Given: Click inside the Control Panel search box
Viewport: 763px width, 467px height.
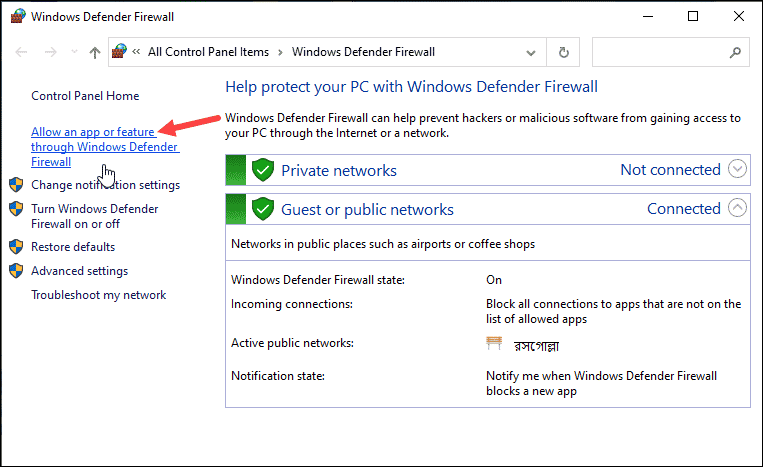Looking at the screenshot, I should [659, 52].
